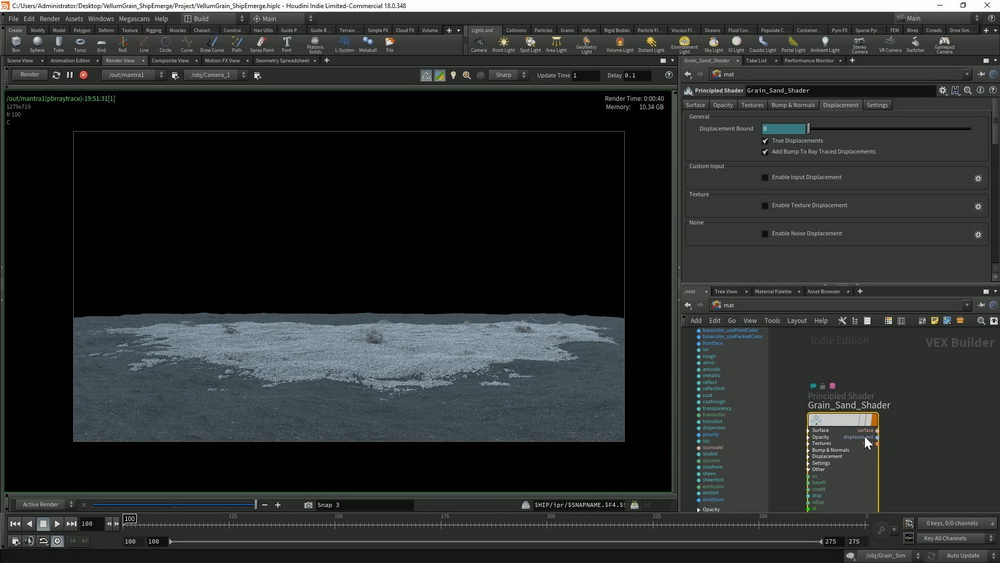Add an Environment Light
This screenshot has height=563, width=1000.
684,45
